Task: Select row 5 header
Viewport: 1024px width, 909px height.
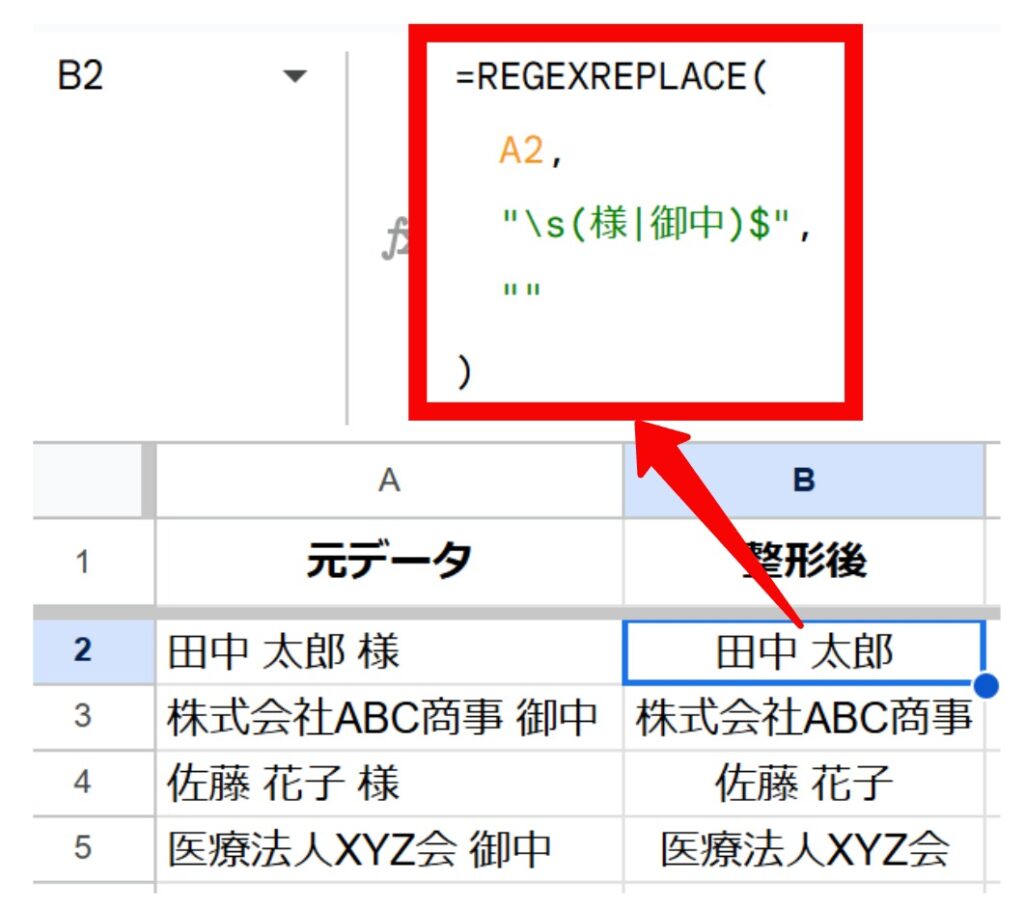Action: tap(82, 848)
